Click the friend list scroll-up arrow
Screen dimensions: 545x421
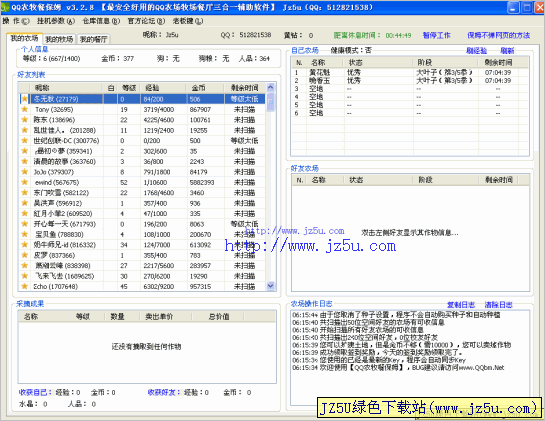[271, 87]
